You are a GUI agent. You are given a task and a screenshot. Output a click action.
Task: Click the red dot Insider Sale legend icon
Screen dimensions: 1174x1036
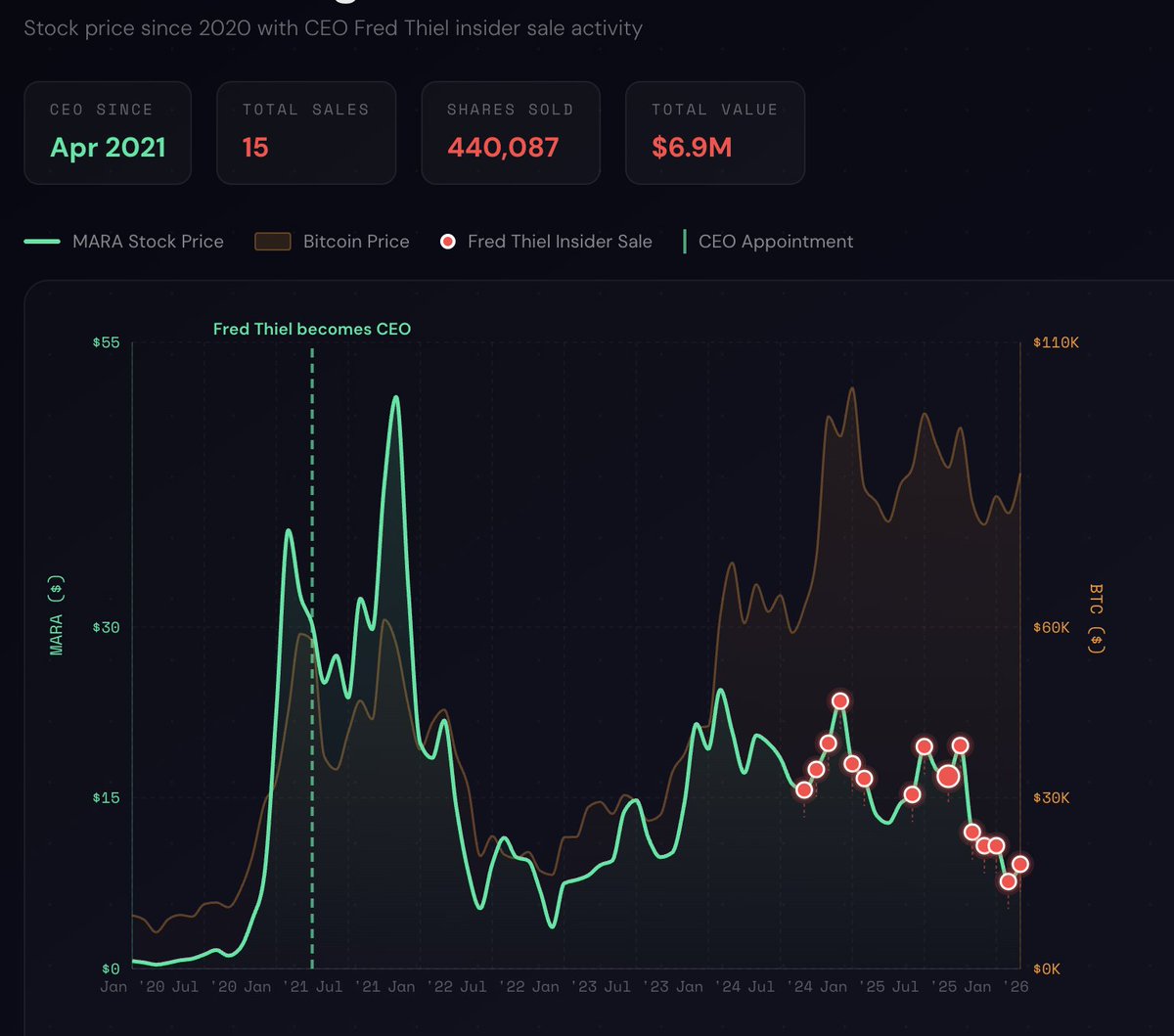click(448, 242)
